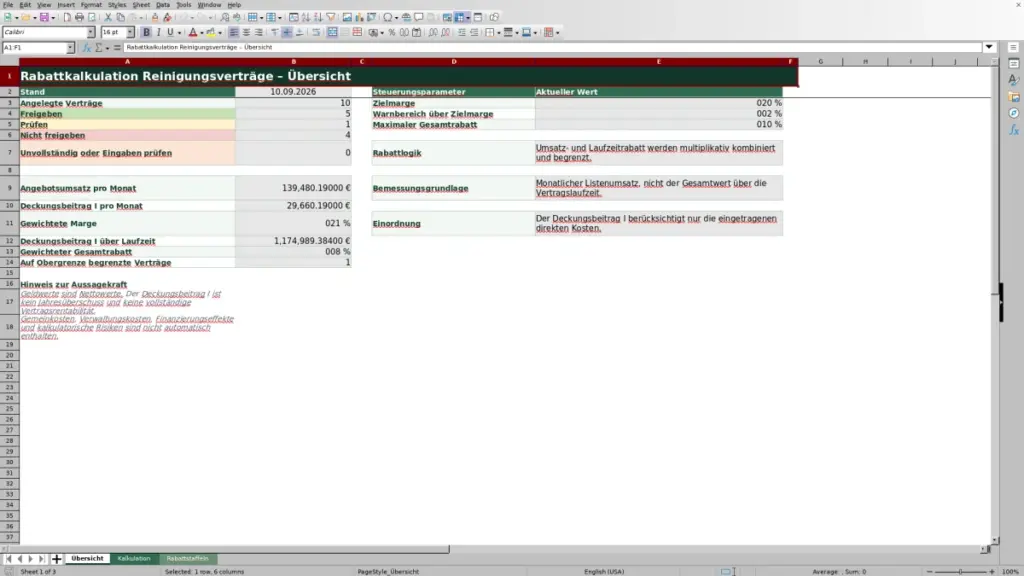Select the Merge and Center Cells icon

332,32
